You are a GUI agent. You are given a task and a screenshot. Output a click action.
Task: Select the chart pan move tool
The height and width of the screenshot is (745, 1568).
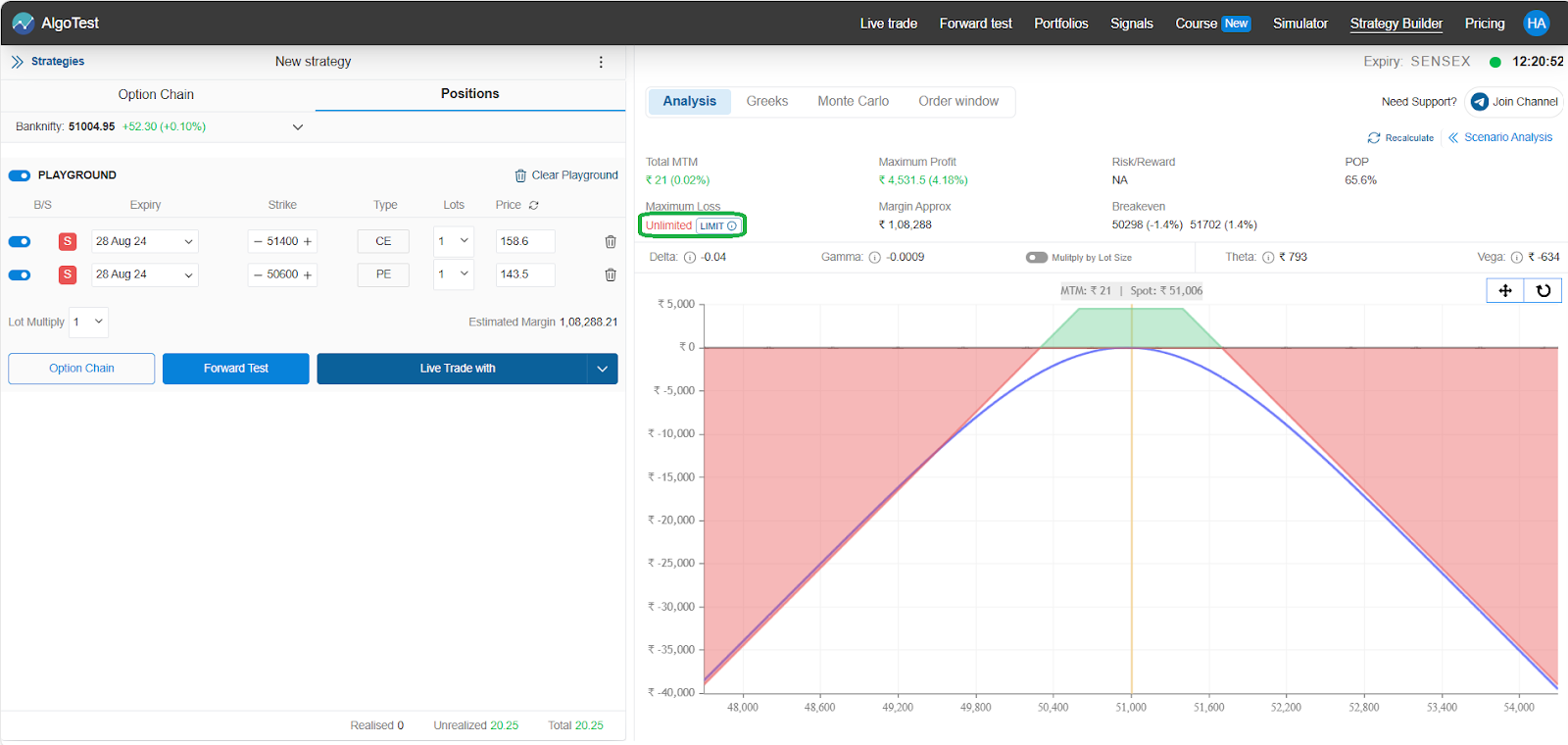pyautogui.click(x=1505, y=290)
